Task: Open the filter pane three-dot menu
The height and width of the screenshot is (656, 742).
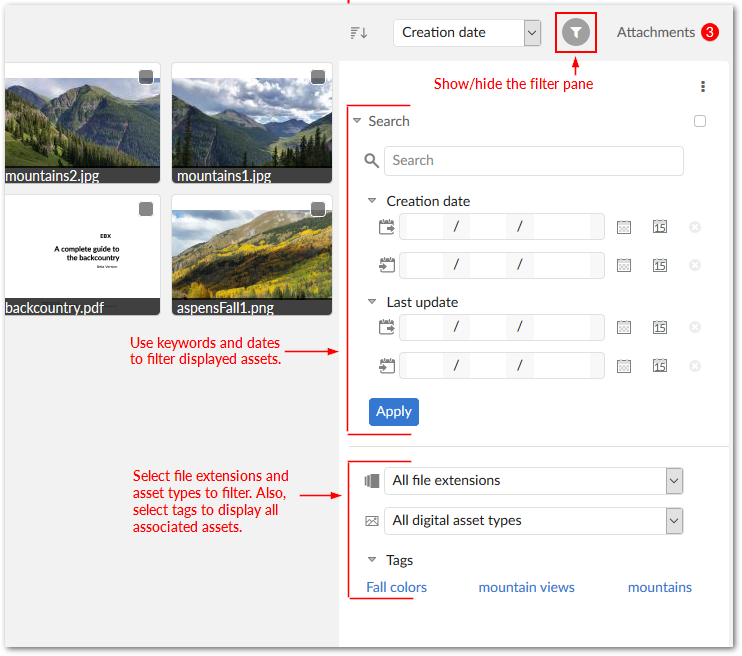Action: (x=703, y=86)
